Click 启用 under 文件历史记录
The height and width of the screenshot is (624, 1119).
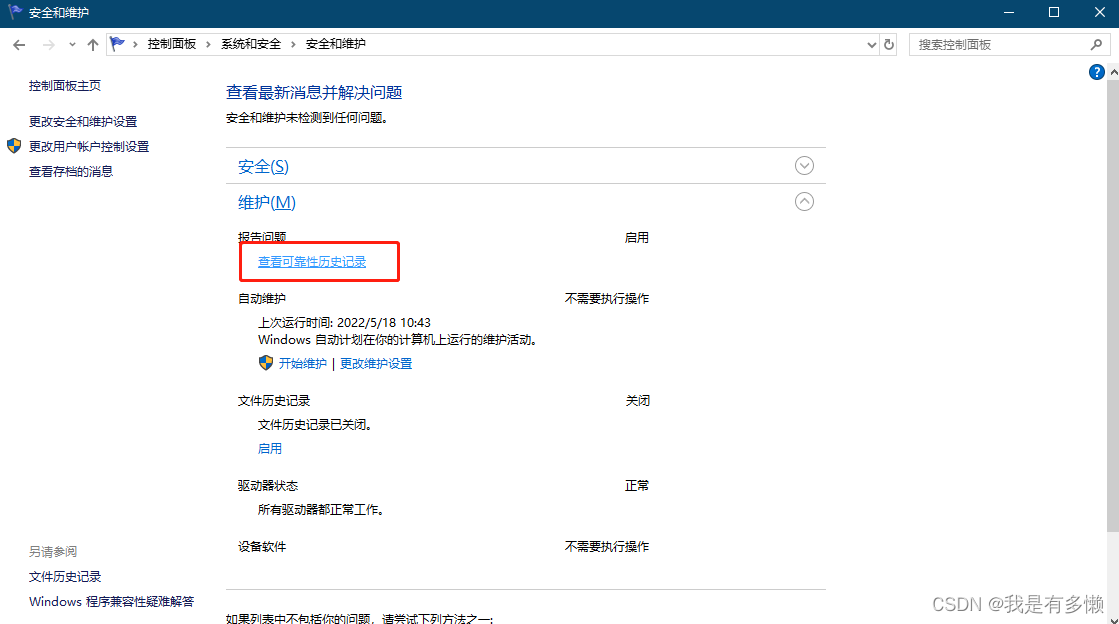(270, 448)
